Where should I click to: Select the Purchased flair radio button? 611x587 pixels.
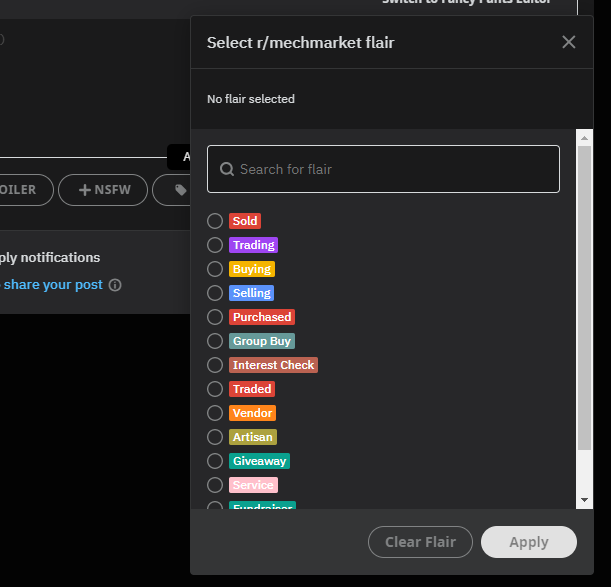tap(215, 317)
